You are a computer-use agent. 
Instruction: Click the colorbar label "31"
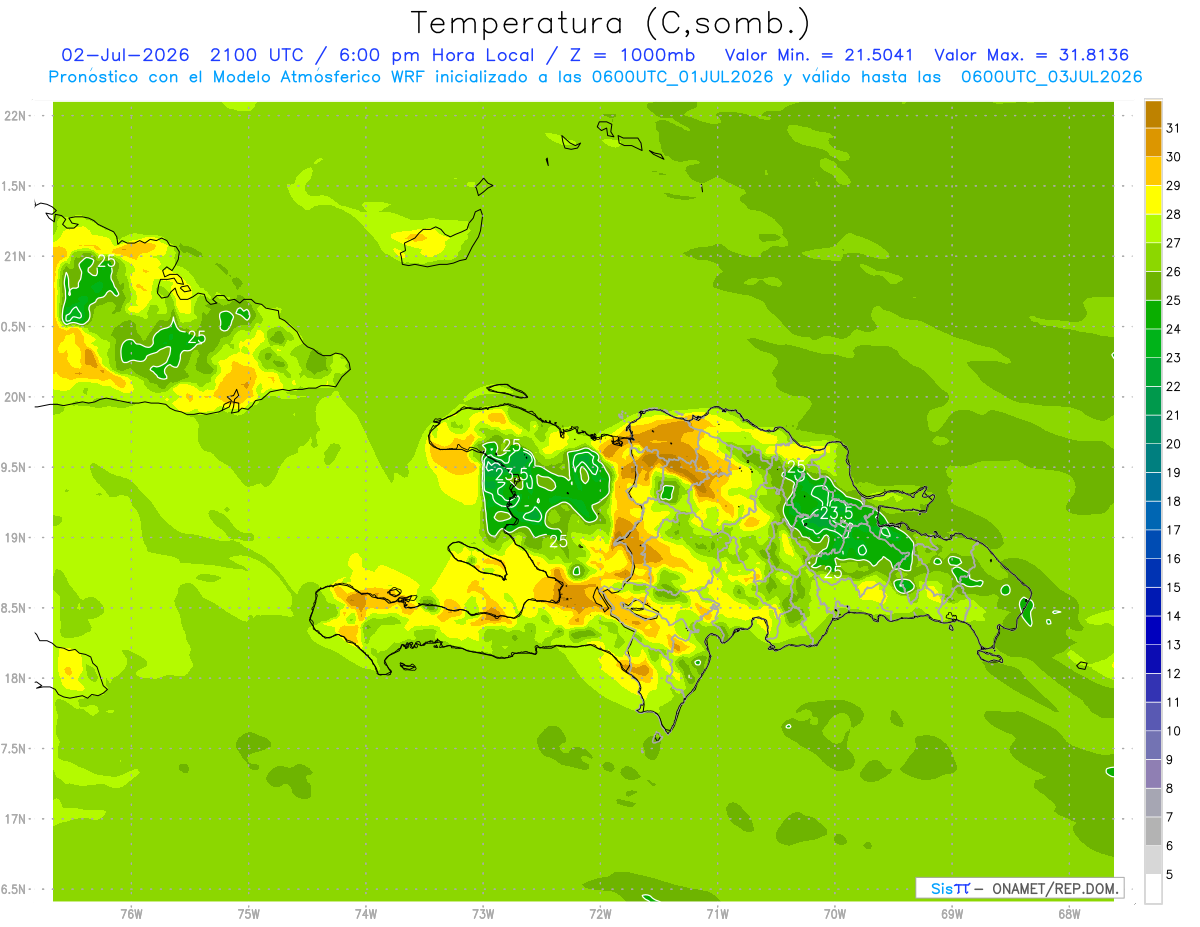click(x=1174, y=129)
